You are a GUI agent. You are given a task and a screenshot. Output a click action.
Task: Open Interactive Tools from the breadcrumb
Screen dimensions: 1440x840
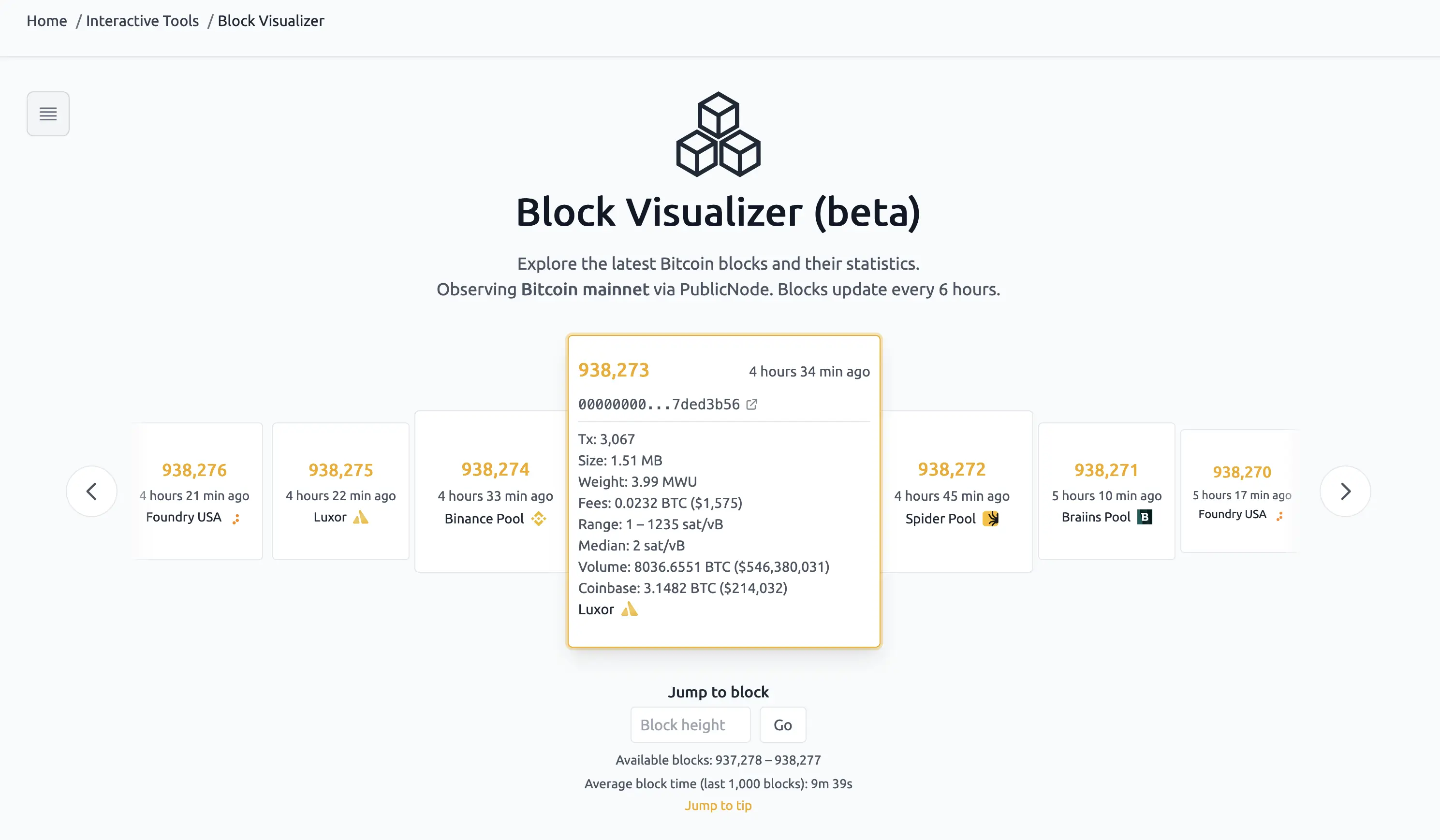(142, 21)
